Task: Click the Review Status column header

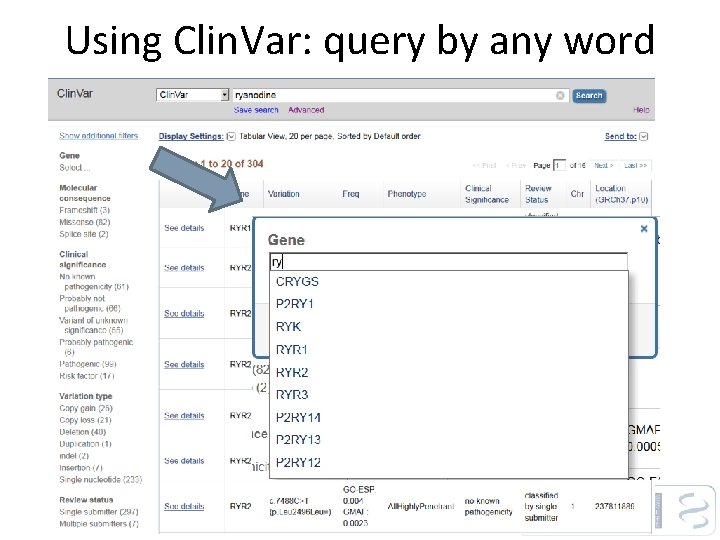Action: (x=538, y=194)
